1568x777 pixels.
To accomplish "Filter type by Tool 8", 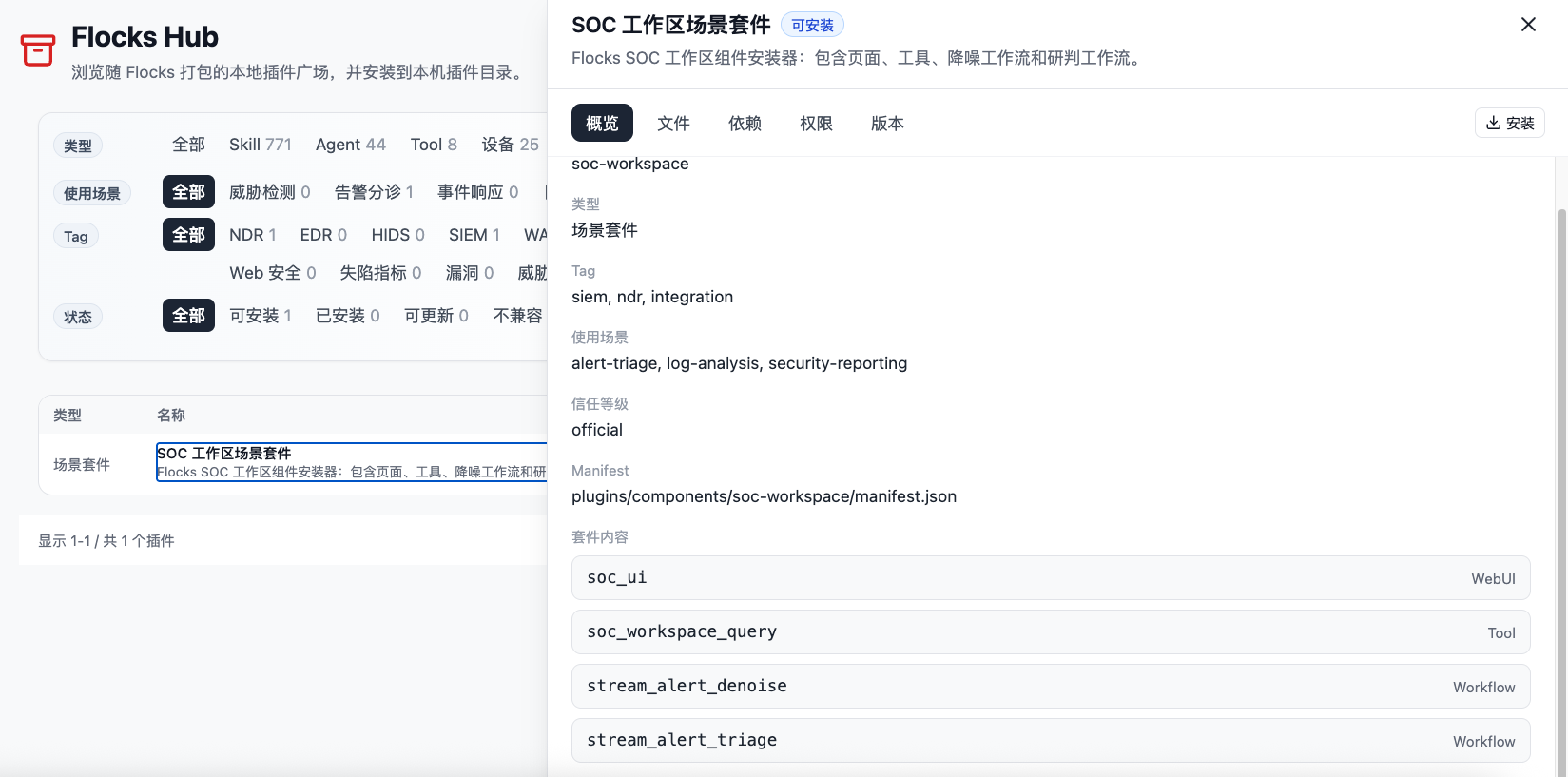I will [x=434, y=145].
